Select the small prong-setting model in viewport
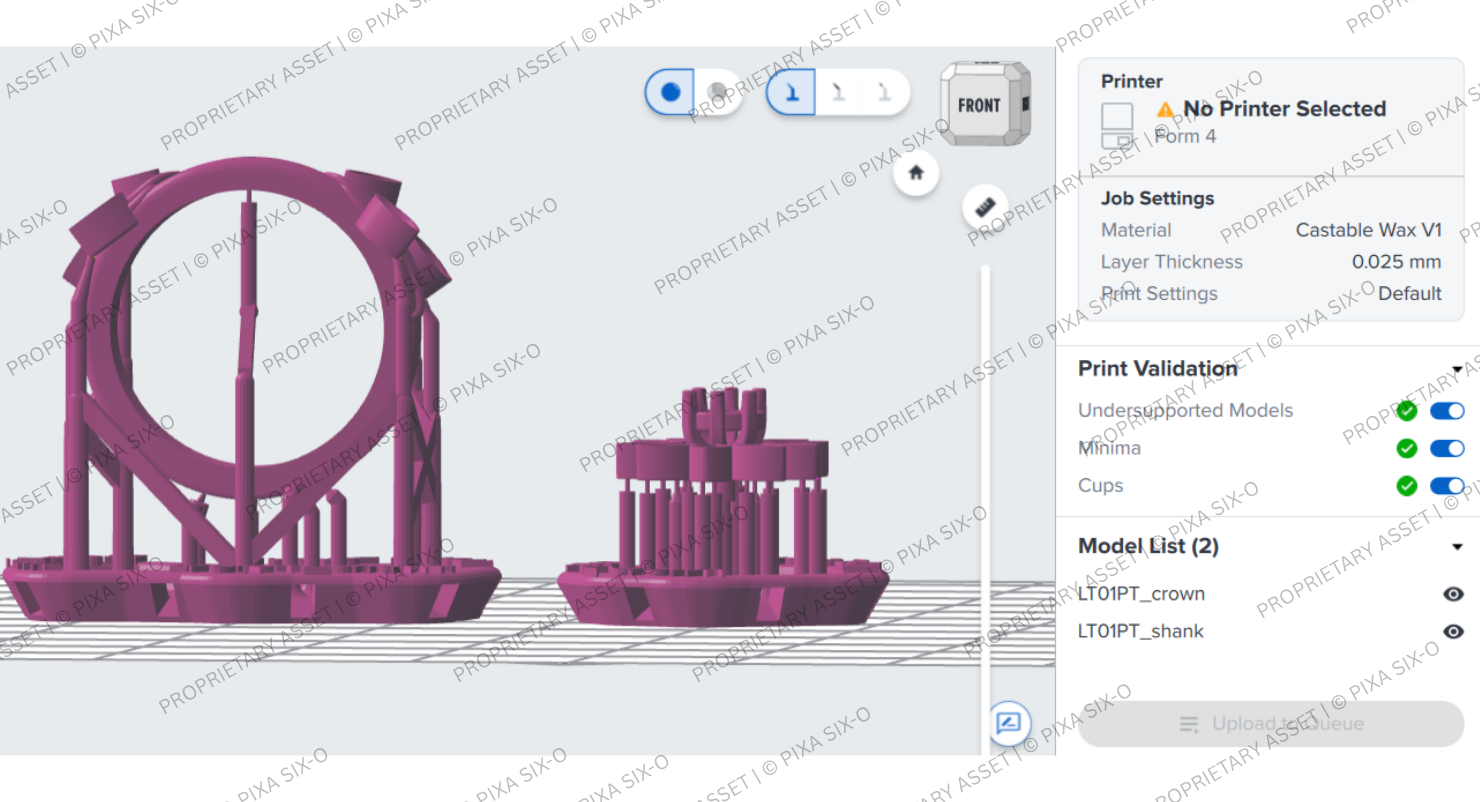This screenshot has height=802, width=1480. point(723,508)
